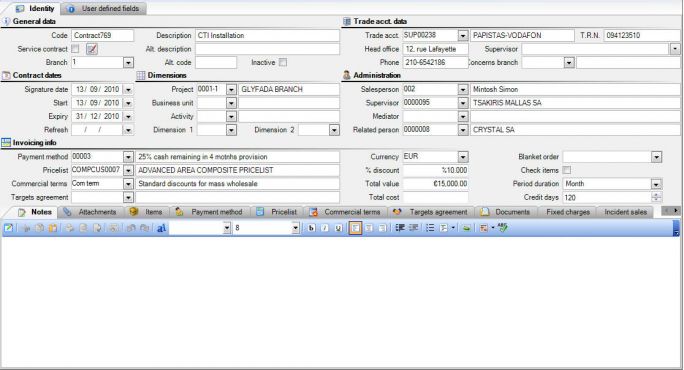
Task: Click the bulleted list icon
Action: [x=430, y=228]
